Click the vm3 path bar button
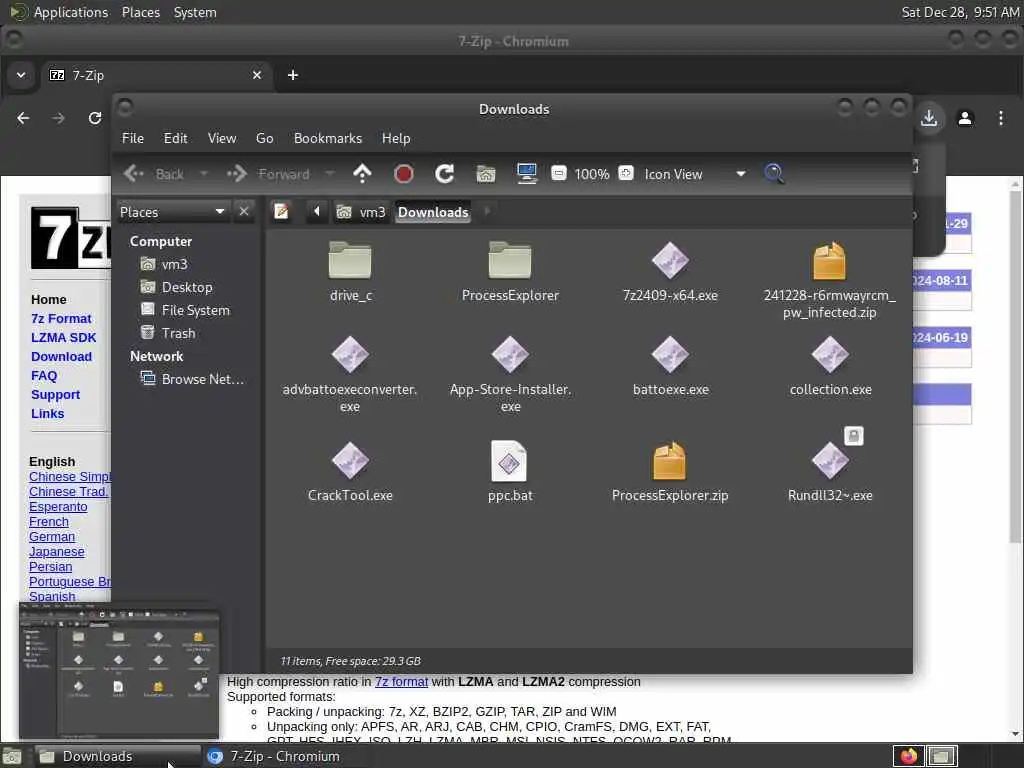 point(361,212)
